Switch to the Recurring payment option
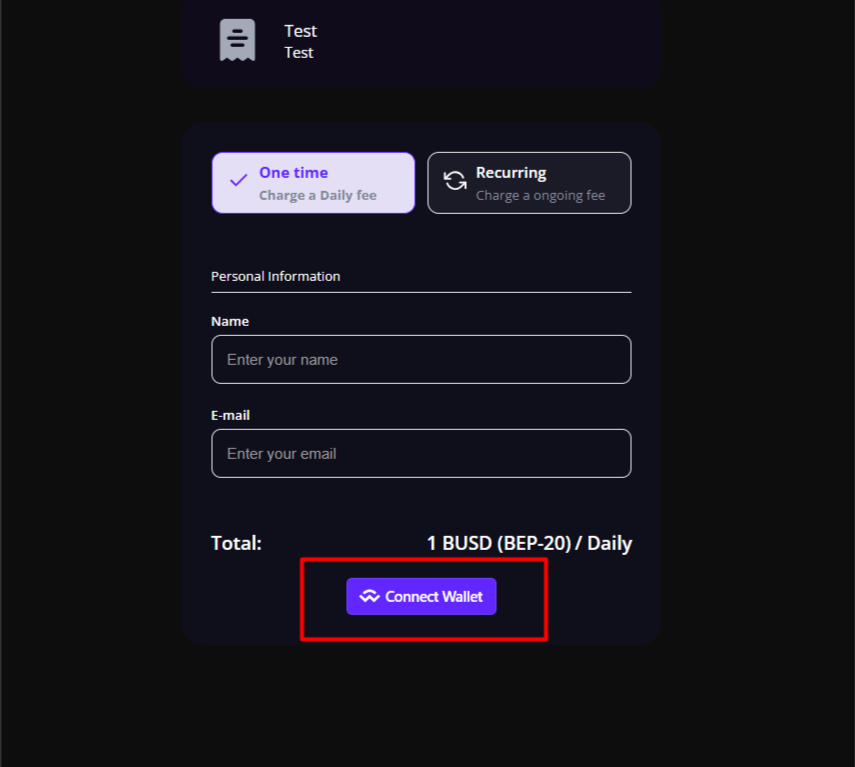Screen dimensions: 855x767 tap(529, 183)
